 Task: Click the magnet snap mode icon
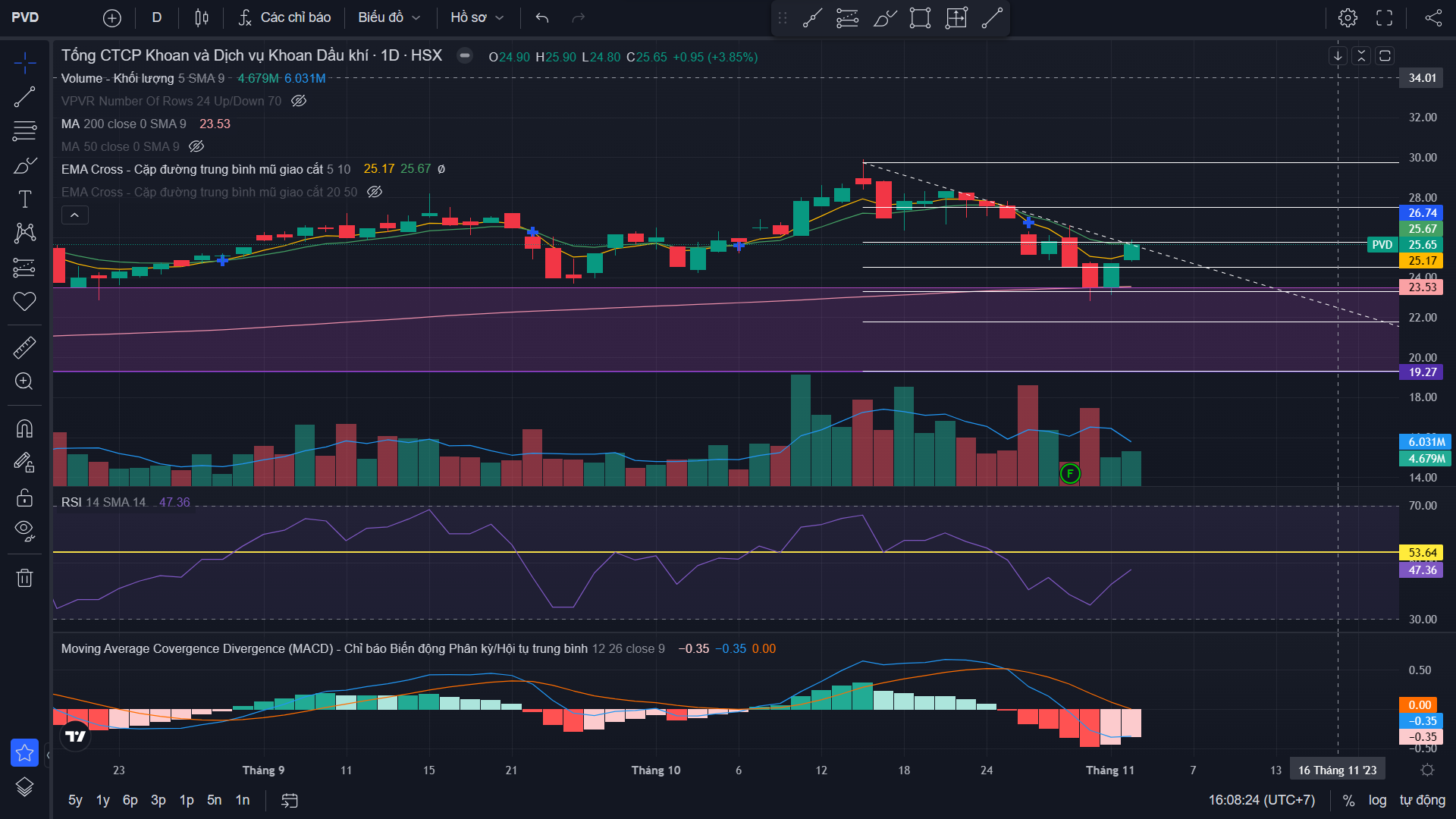[24, 429]
